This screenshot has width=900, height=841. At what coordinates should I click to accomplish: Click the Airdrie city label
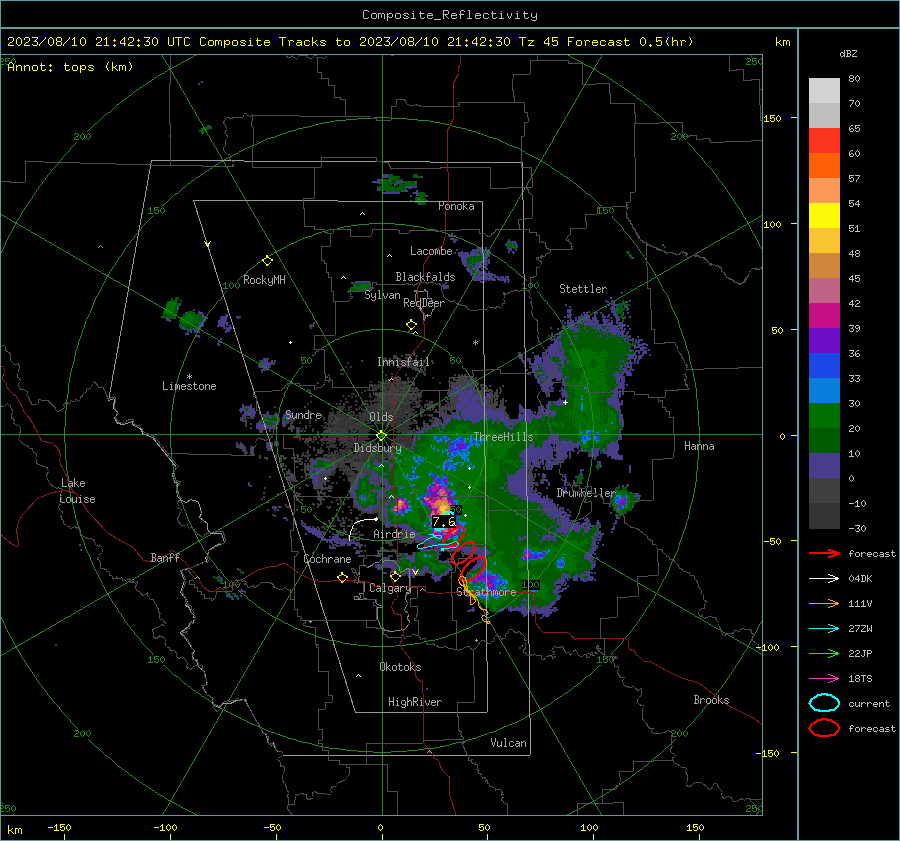point(394,534)
